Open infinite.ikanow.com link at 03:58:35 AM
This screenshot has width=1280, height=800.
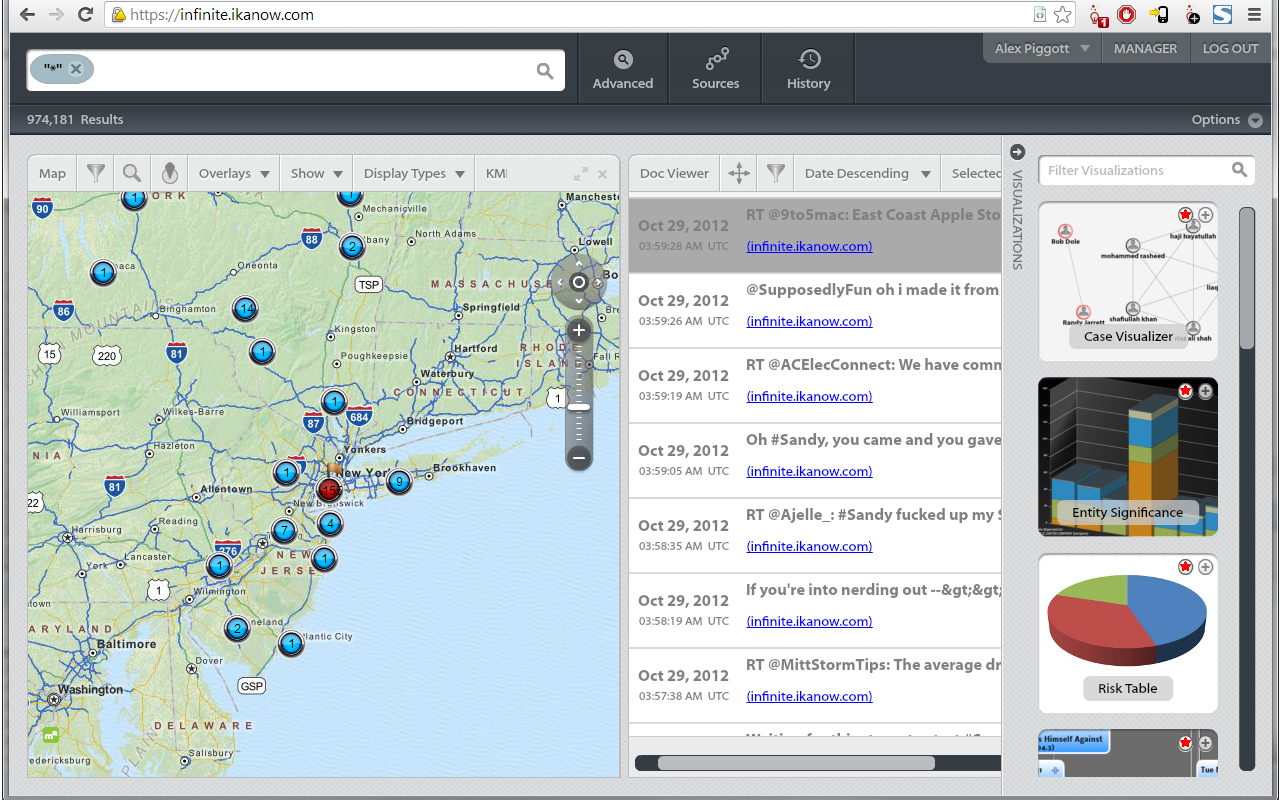point(809,546)
